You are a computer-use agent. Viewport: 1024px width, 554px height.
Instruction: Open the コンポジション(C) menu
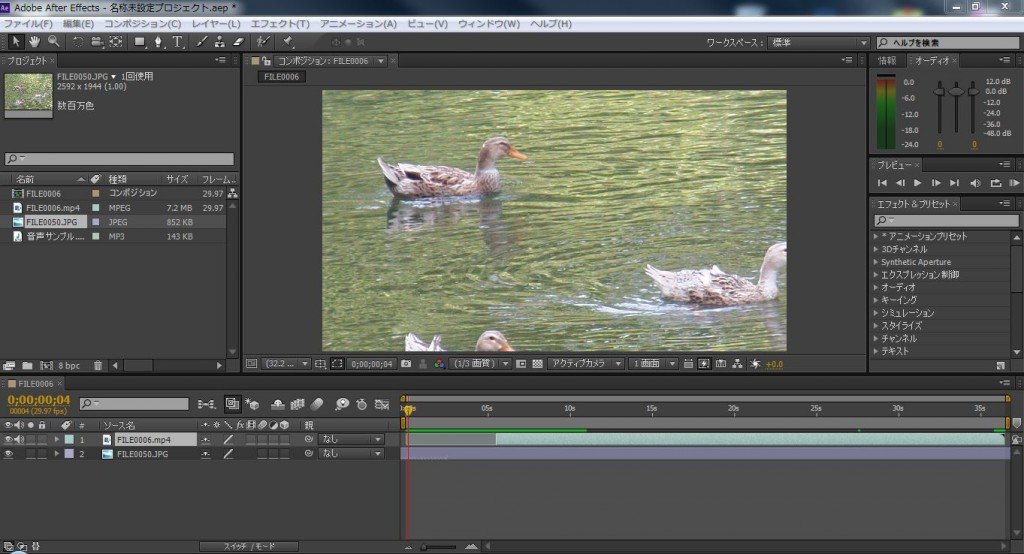(142, 24)
